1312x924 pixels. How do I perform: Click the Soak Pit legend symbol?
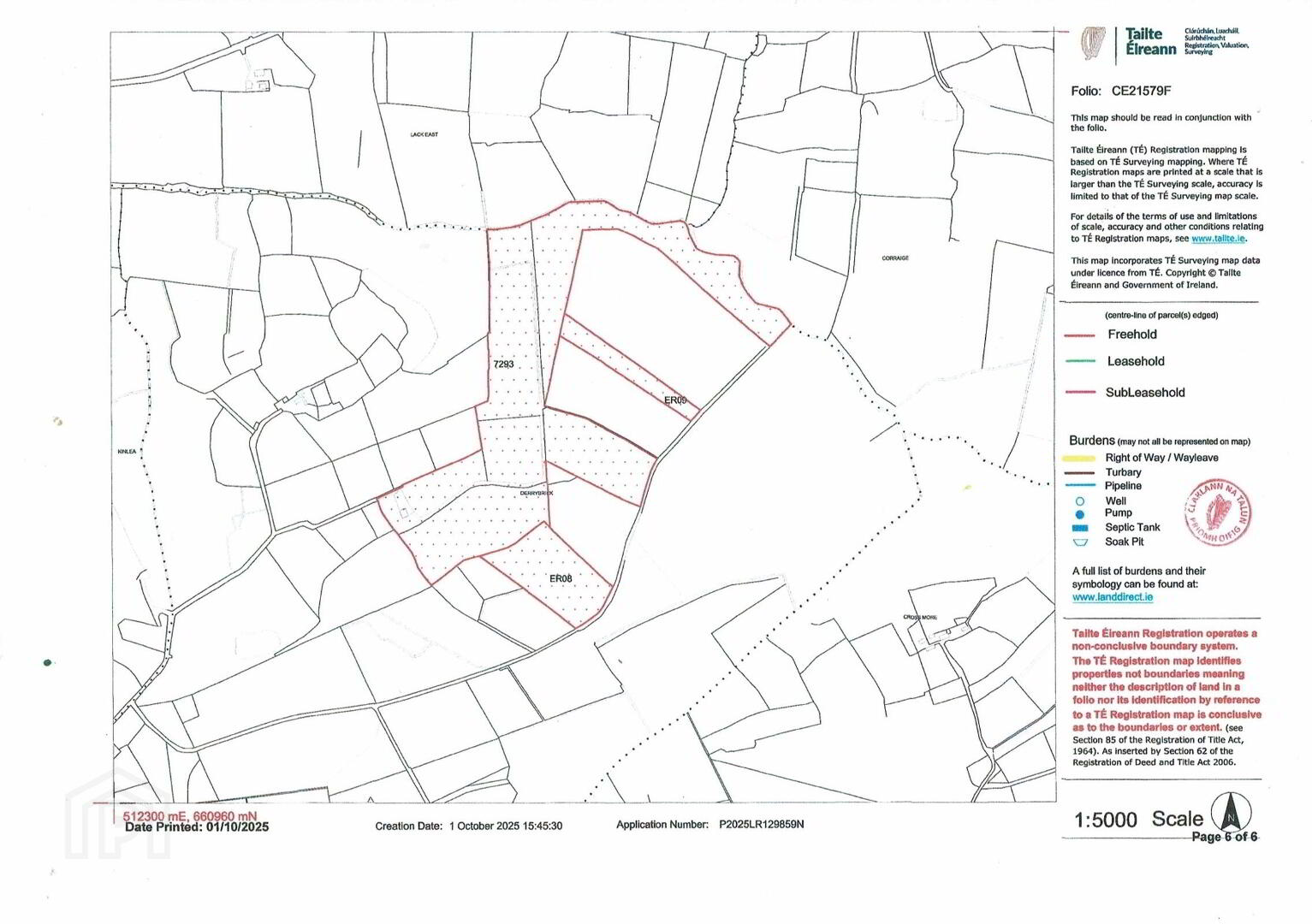1080,542
